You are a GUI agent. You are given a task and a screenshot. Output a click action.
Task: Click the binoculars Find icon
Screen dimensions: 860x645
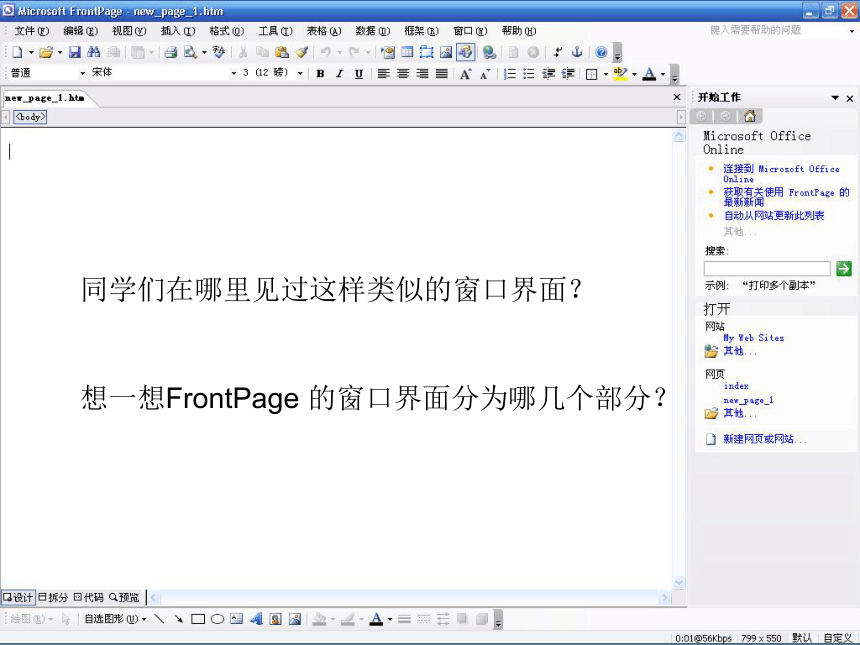pos(93,52)
